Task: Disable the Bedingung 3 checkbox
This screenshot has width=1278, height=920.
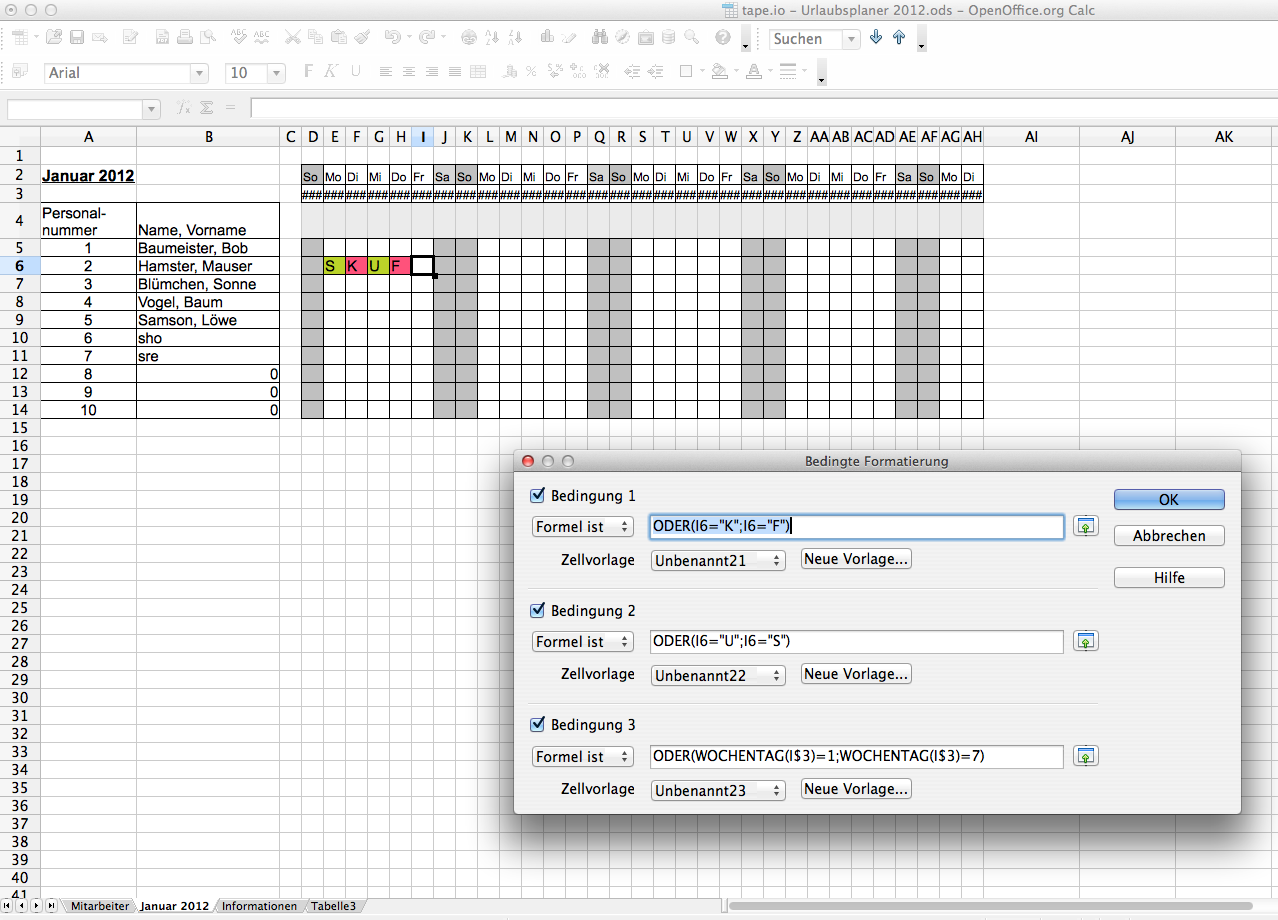Action: point(538,724)
